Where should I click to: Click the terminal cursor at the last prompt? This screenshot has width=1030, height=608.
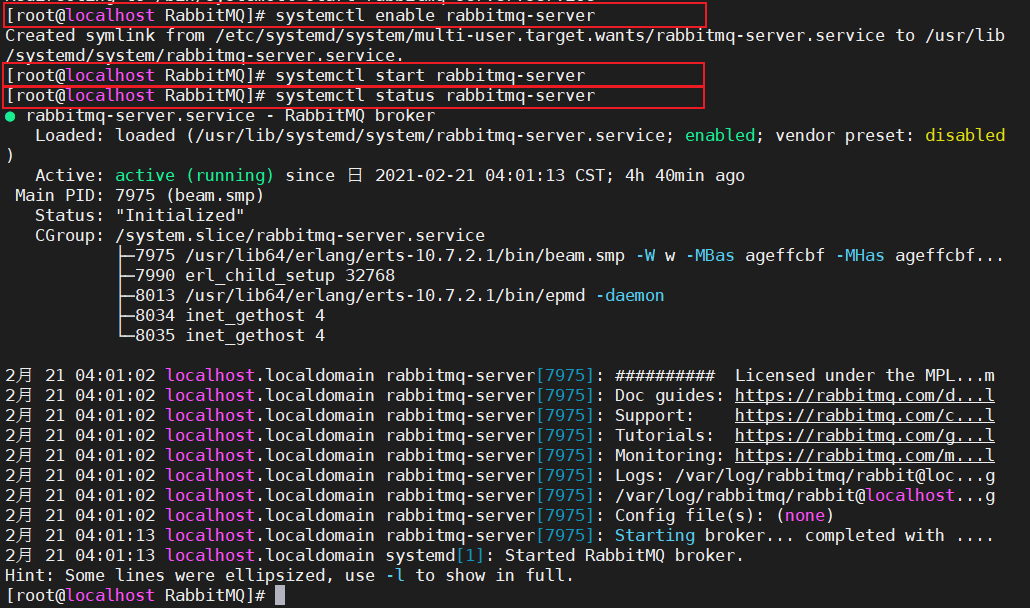pyautogui.click(x=280, y=596)
